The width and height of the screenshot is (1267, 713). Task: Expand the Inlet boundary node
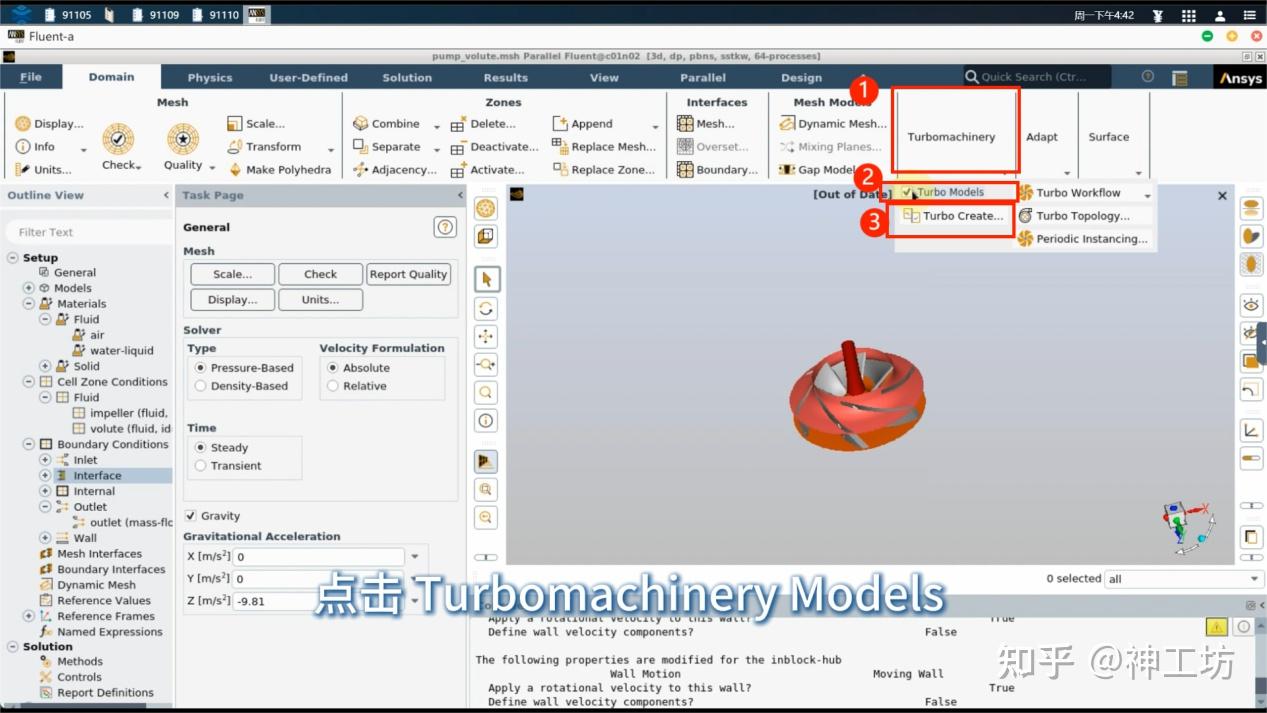(x=45, y=460)
